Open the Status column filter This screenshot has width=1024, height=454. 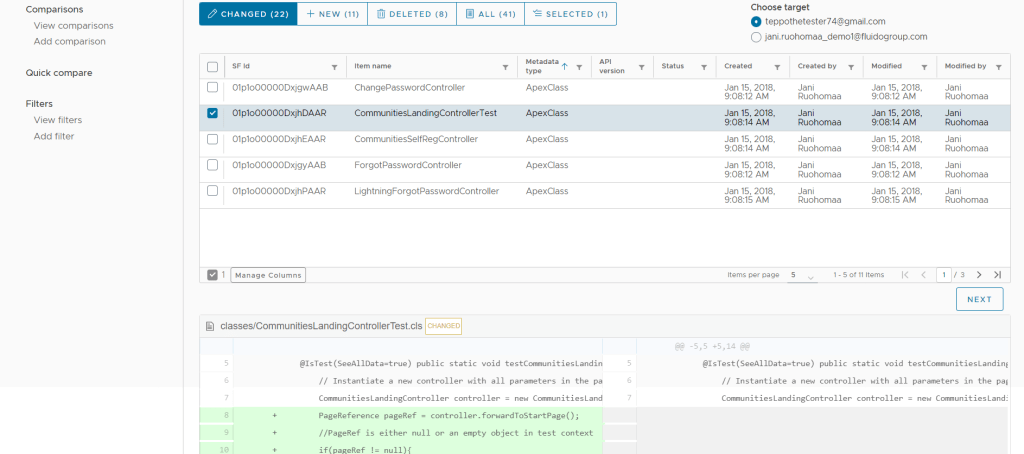point(704,67)
